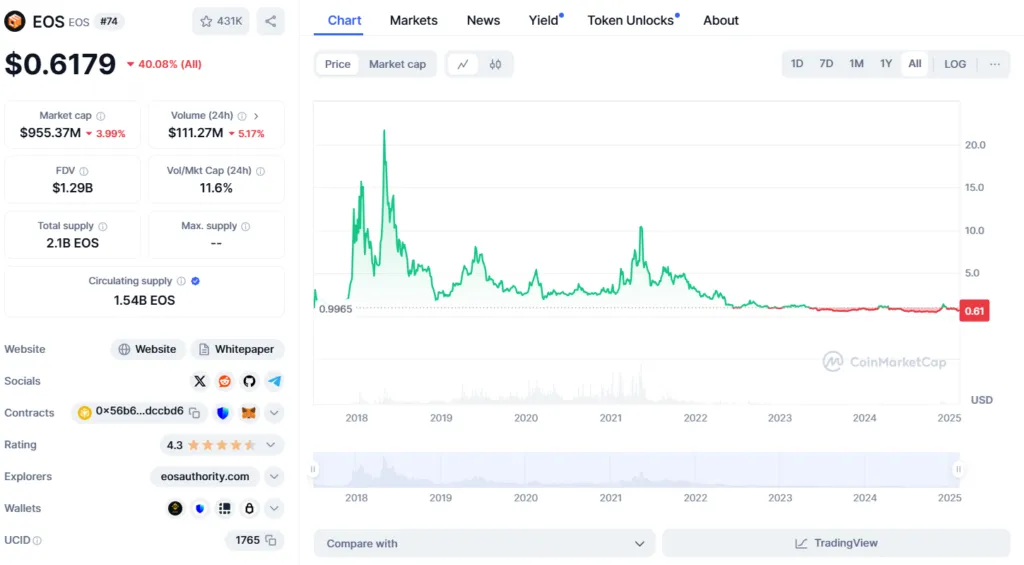Set chart range to 1Y

tap(886, 63)
